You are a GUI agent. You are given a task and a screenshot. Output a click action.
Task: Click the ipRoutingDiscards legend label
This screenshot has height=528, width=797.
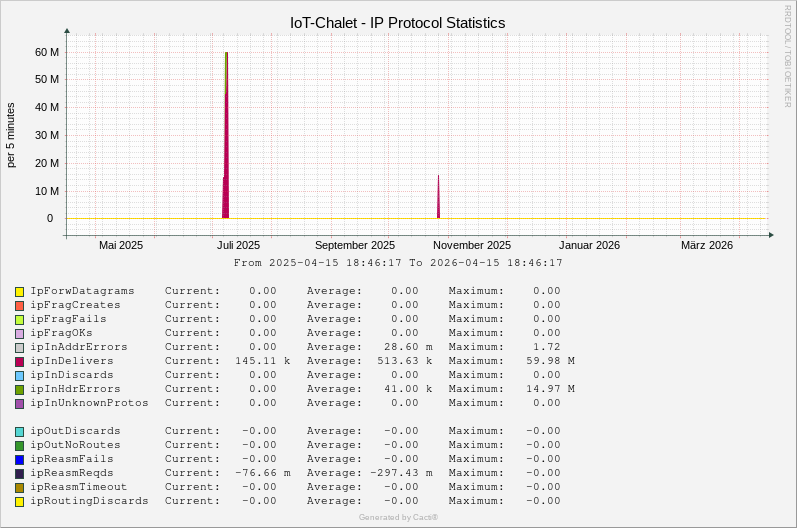coord(89,501)
